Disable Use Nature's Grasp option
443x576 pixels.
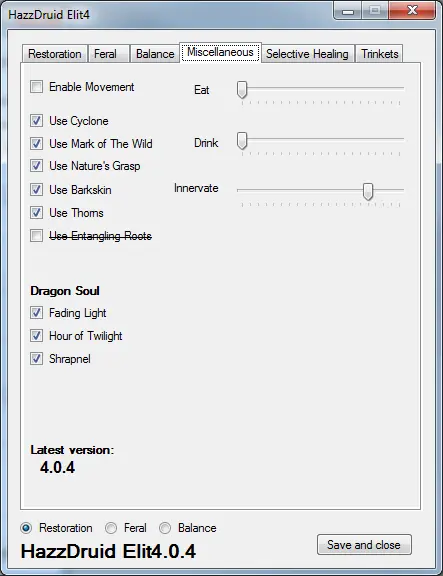pyautogui.click(x=36, y=166)
